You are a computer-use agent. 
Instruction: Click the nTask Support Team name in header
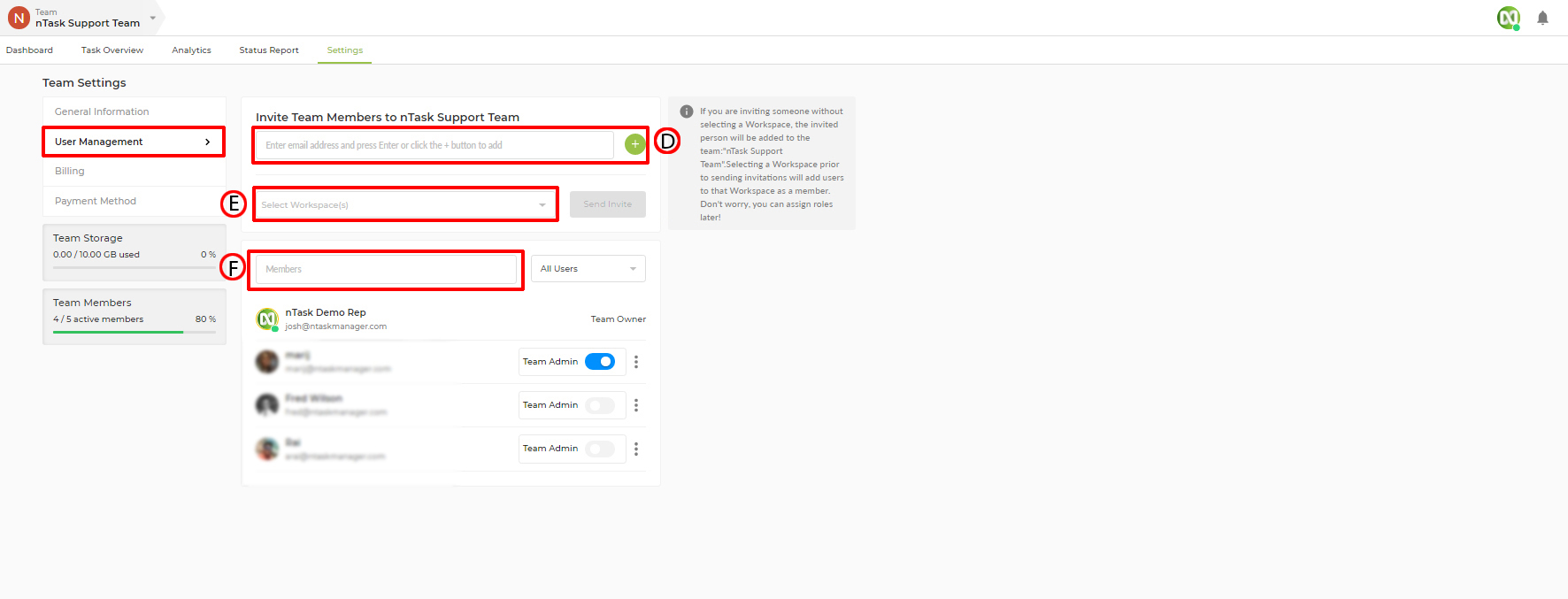88,23
